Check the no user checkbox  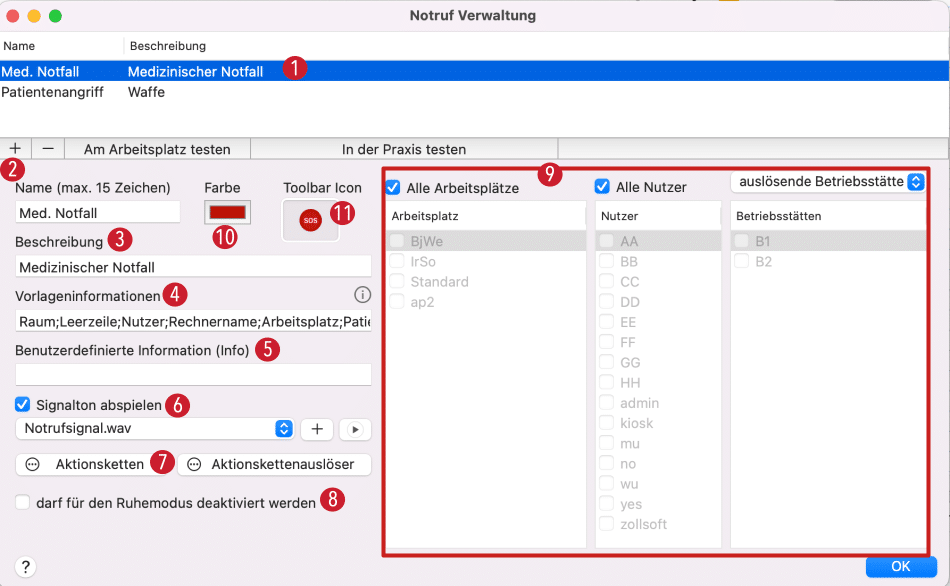pos(606,464)
